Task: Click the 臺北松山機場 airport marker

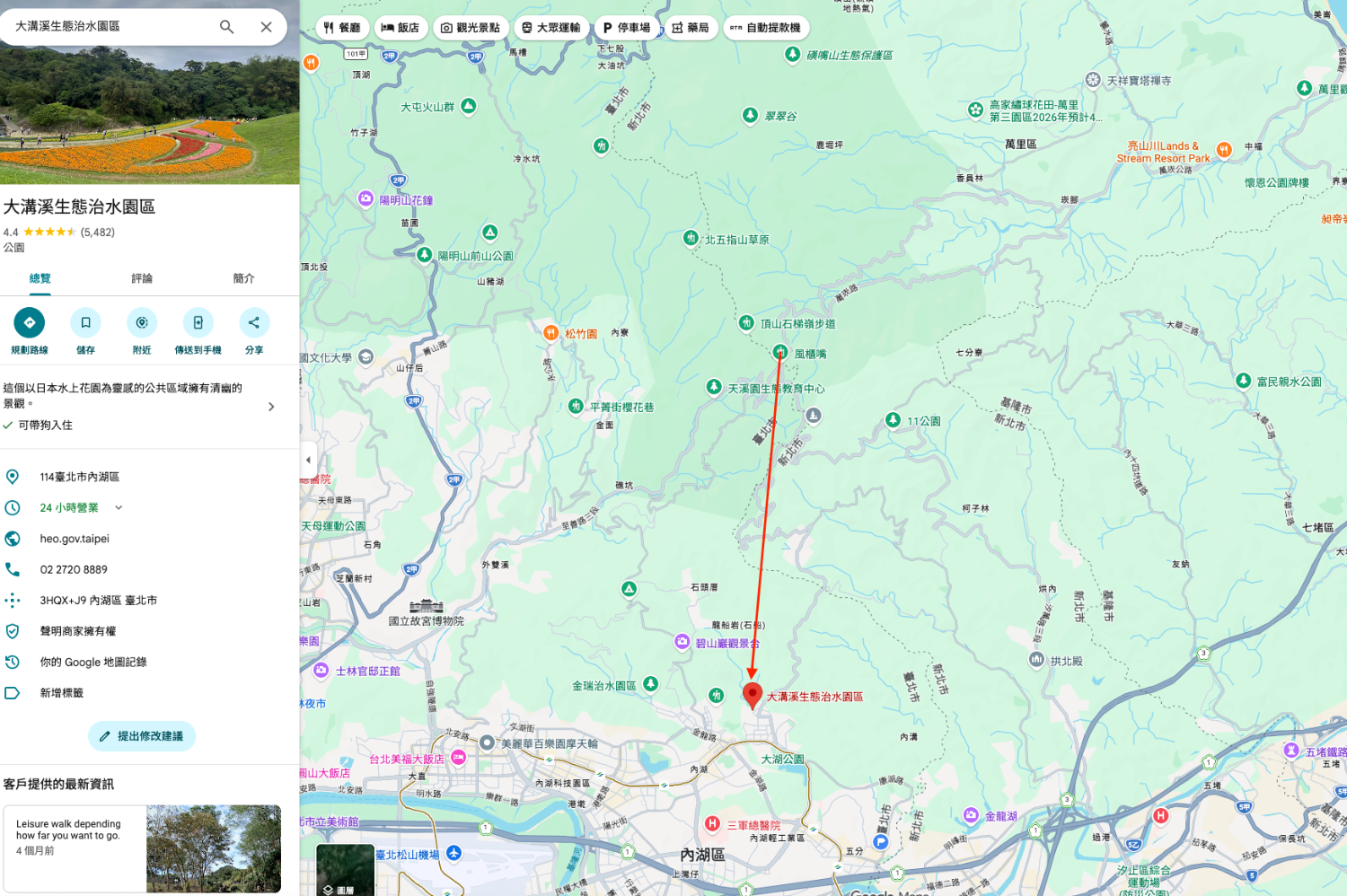Action: 454,853
